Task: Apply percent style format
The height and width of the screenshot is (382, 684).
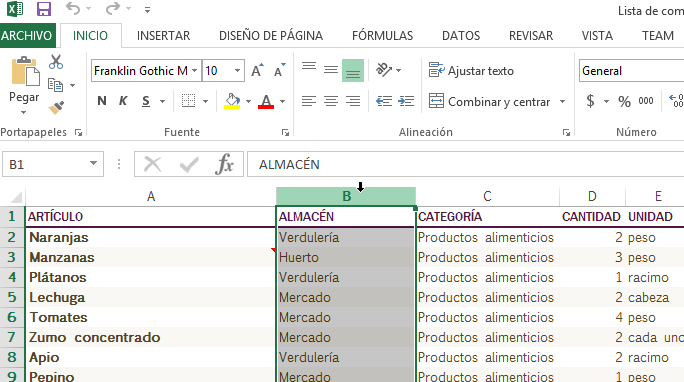Action: click(624, 102)
